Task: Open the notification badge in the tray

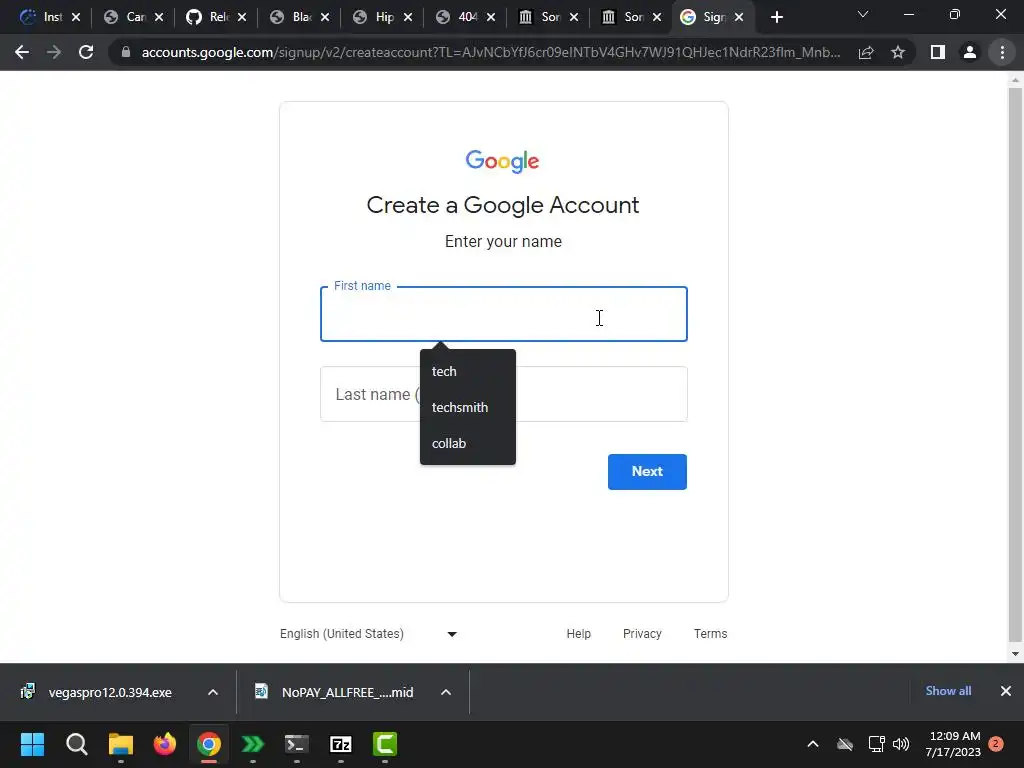Action: 996,744
